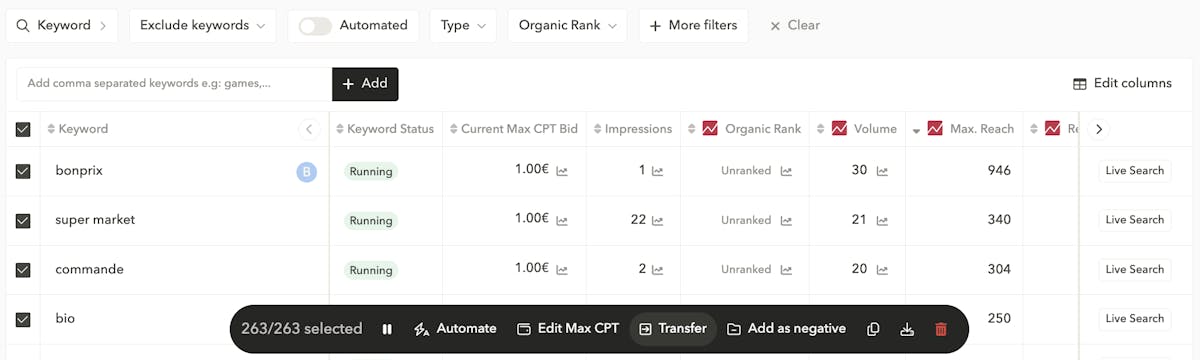Sort by the Impressions column header
The image size is (1200, 360).
click(x=633, y=129)
